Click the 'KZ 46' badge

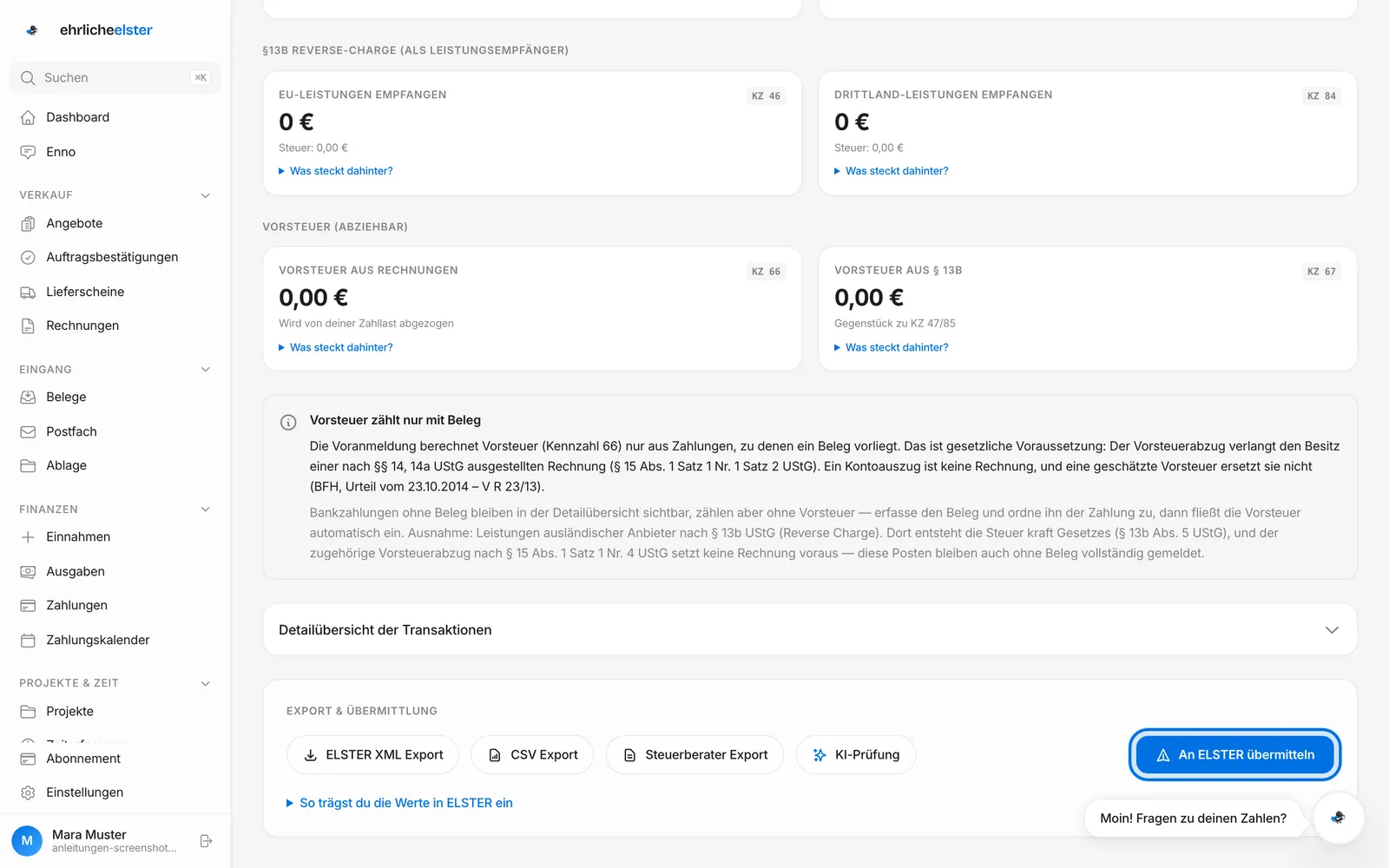coord(766,96)
